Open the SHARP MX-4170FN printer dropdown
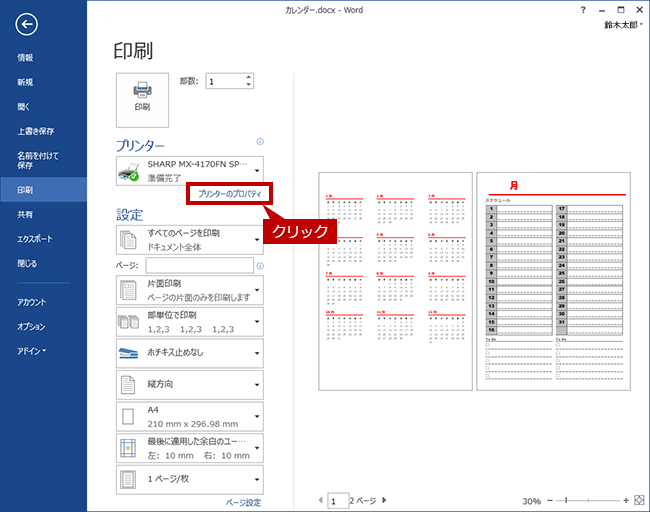The height and width of the screenshot is (512, 650). click(190, 171)
